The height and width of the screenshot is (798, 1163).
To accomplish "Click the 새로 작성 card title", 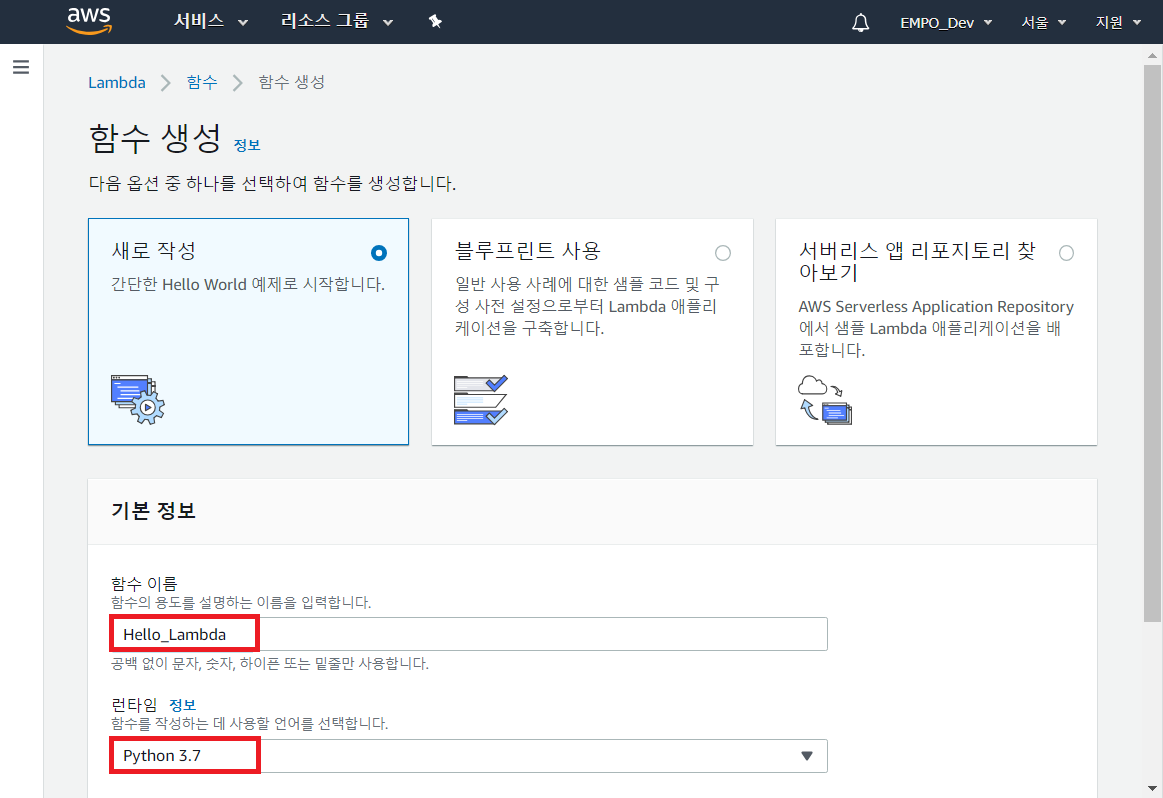I will coord(154,251).
